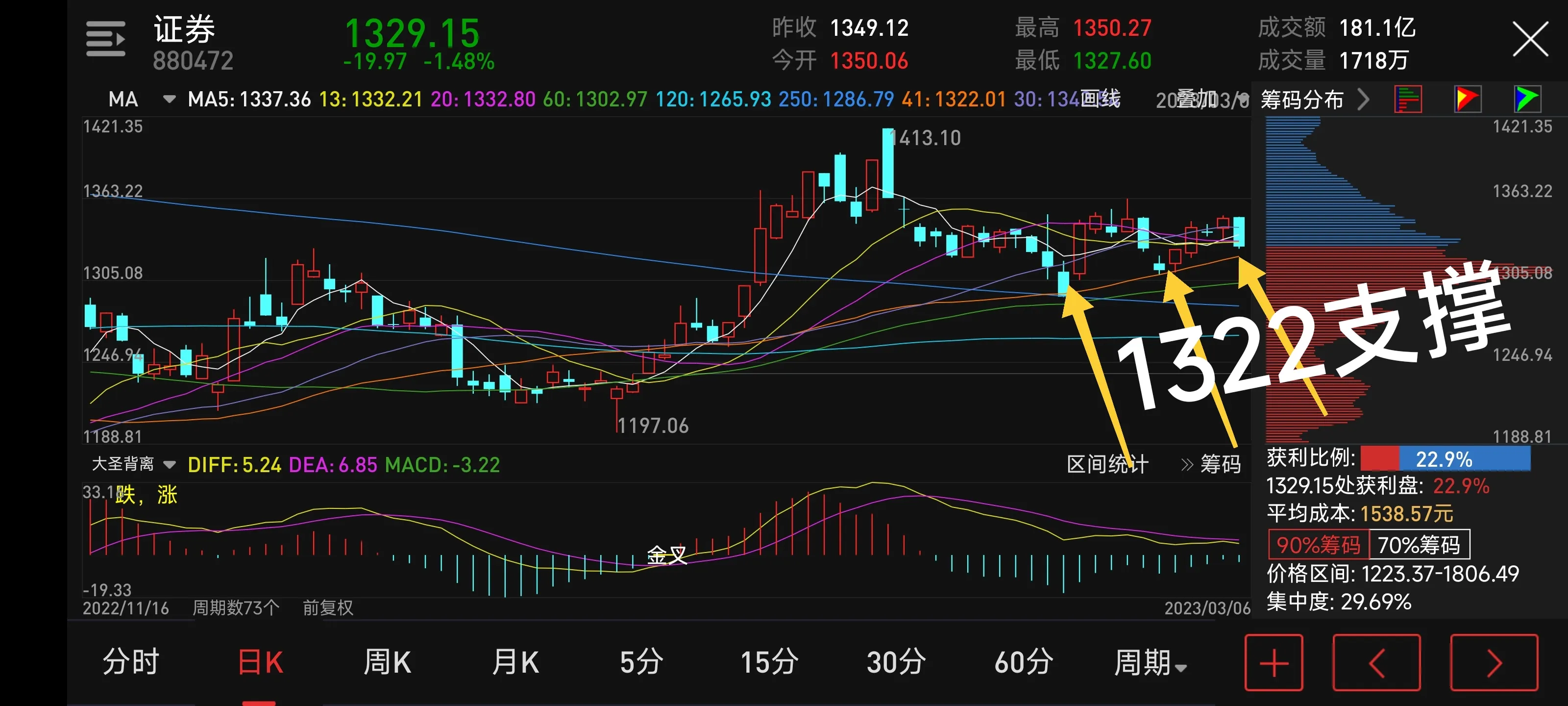Click the stock code 880472
The height and width of the screenshot is (706, 1568).
[x=193, y=61]
